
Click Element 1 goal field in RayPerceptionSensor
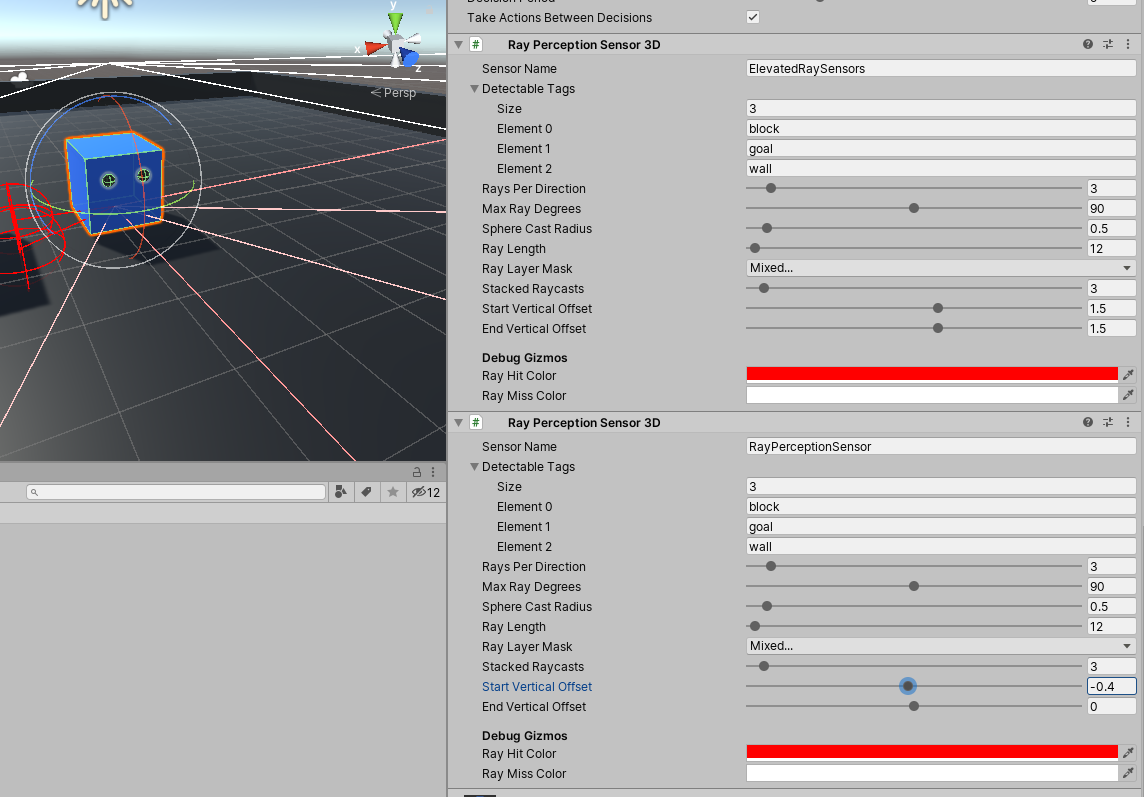point(941,526)
